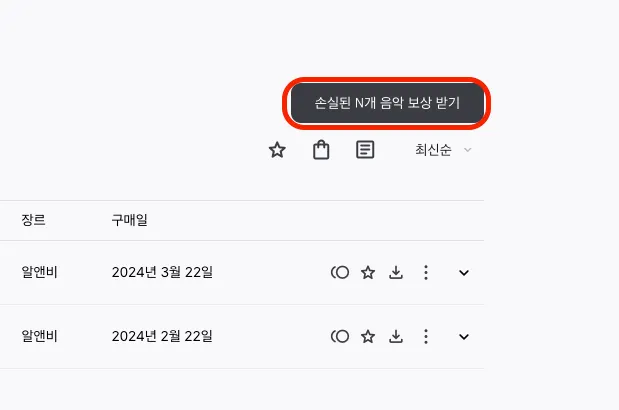
Task: Expand the 2024년 2월 22일 row
Action: click(464, 337)
